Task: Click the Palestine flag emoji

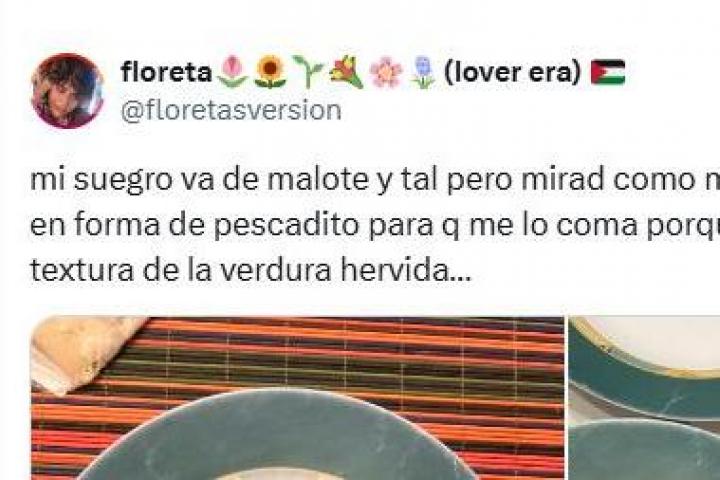Action: (x=608, y=73)
